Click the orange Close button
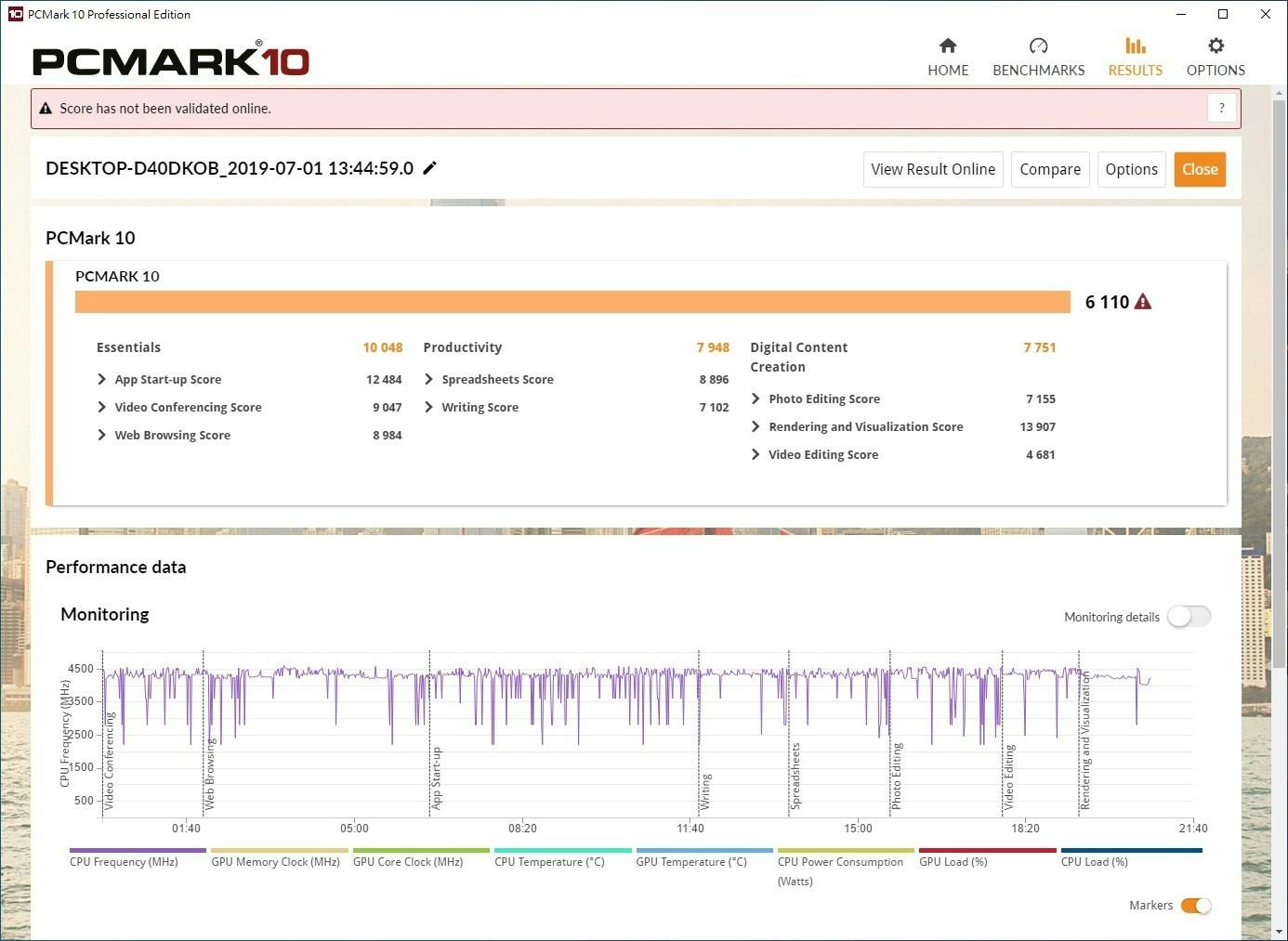1288x941 pixels. [1200, 169]
